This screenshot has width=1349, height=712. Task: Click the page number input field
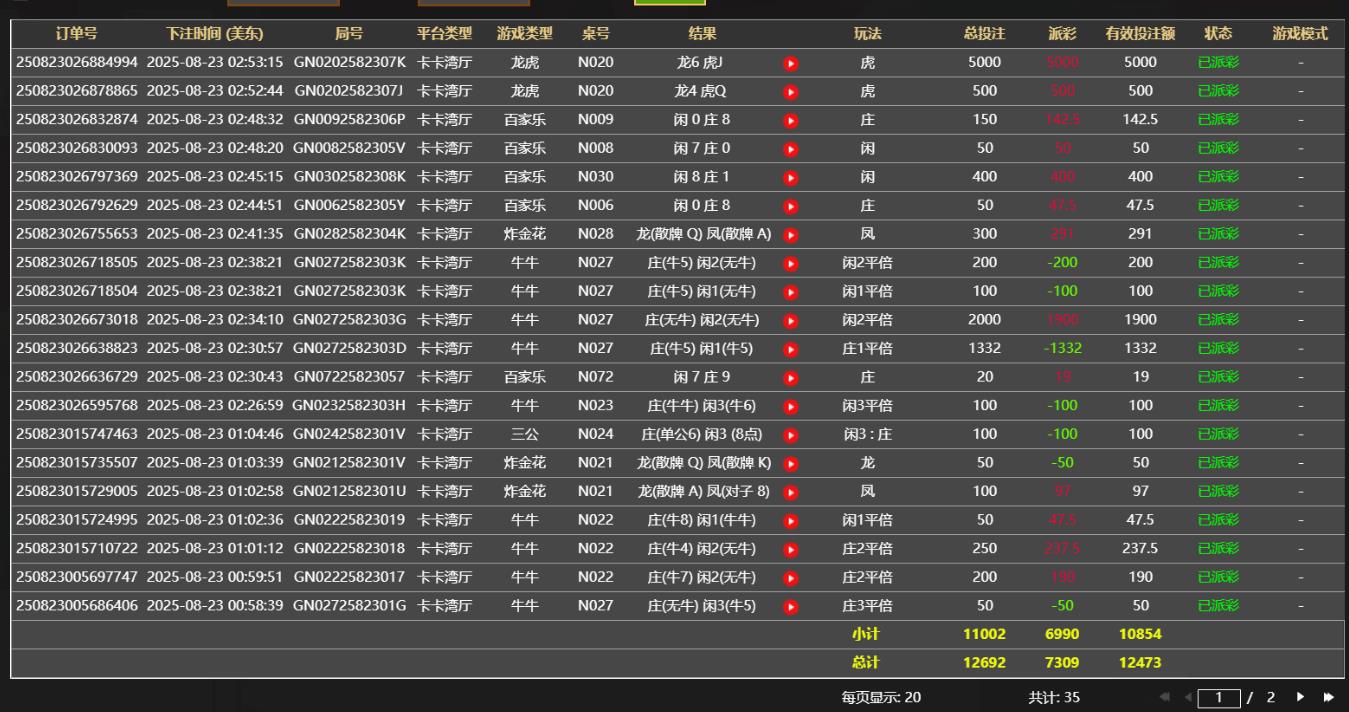[x=1218, y=698]
